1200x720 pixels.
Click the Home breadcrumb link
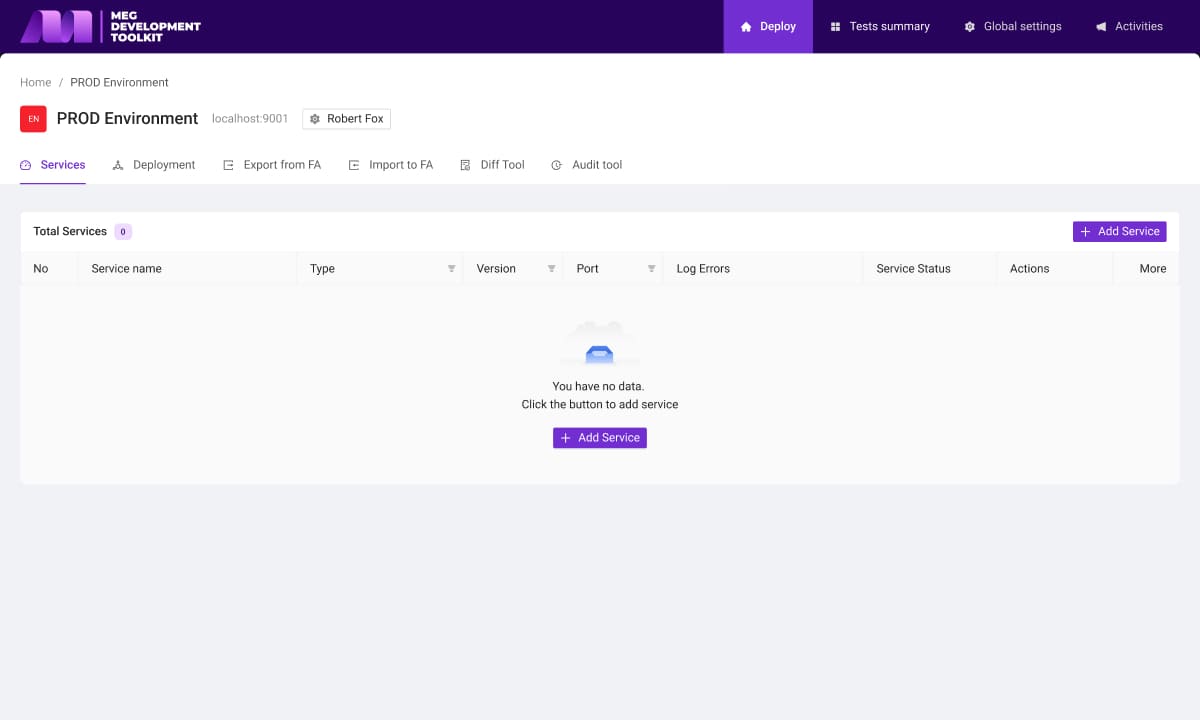click(35, 82)
